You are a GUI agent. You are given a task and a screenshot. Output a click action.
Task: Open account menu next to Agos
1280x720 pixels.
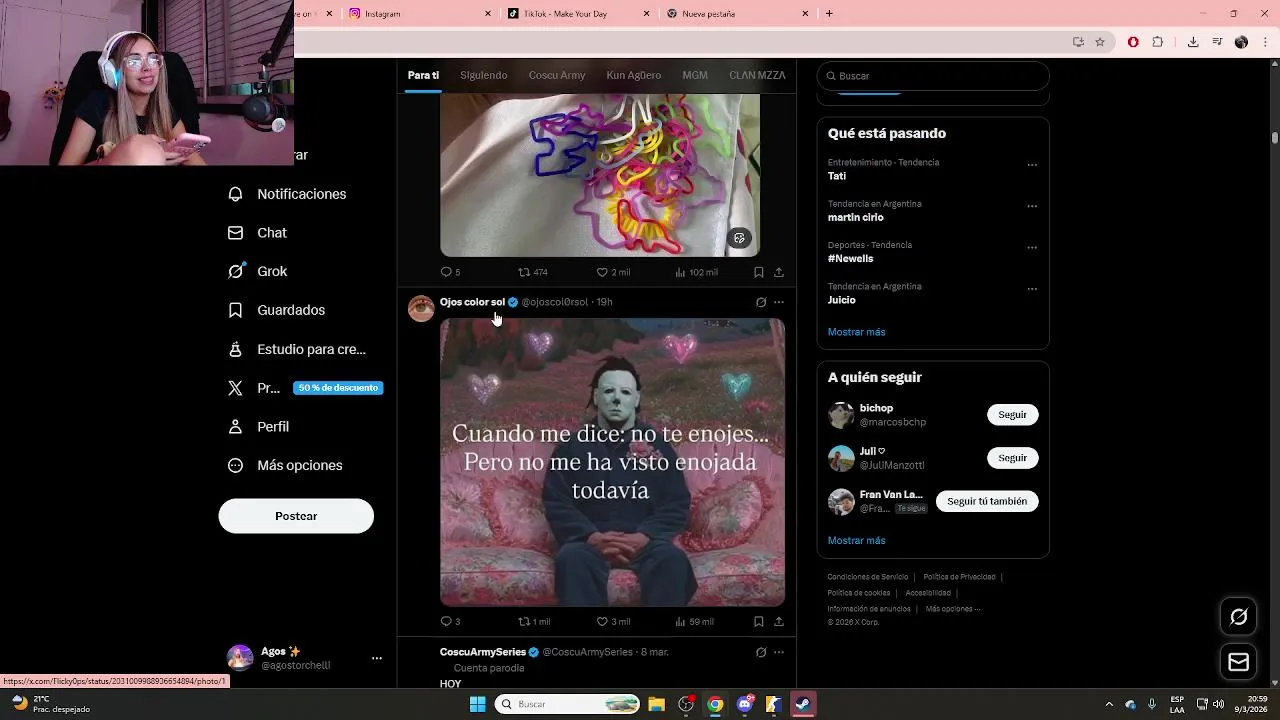377,658
